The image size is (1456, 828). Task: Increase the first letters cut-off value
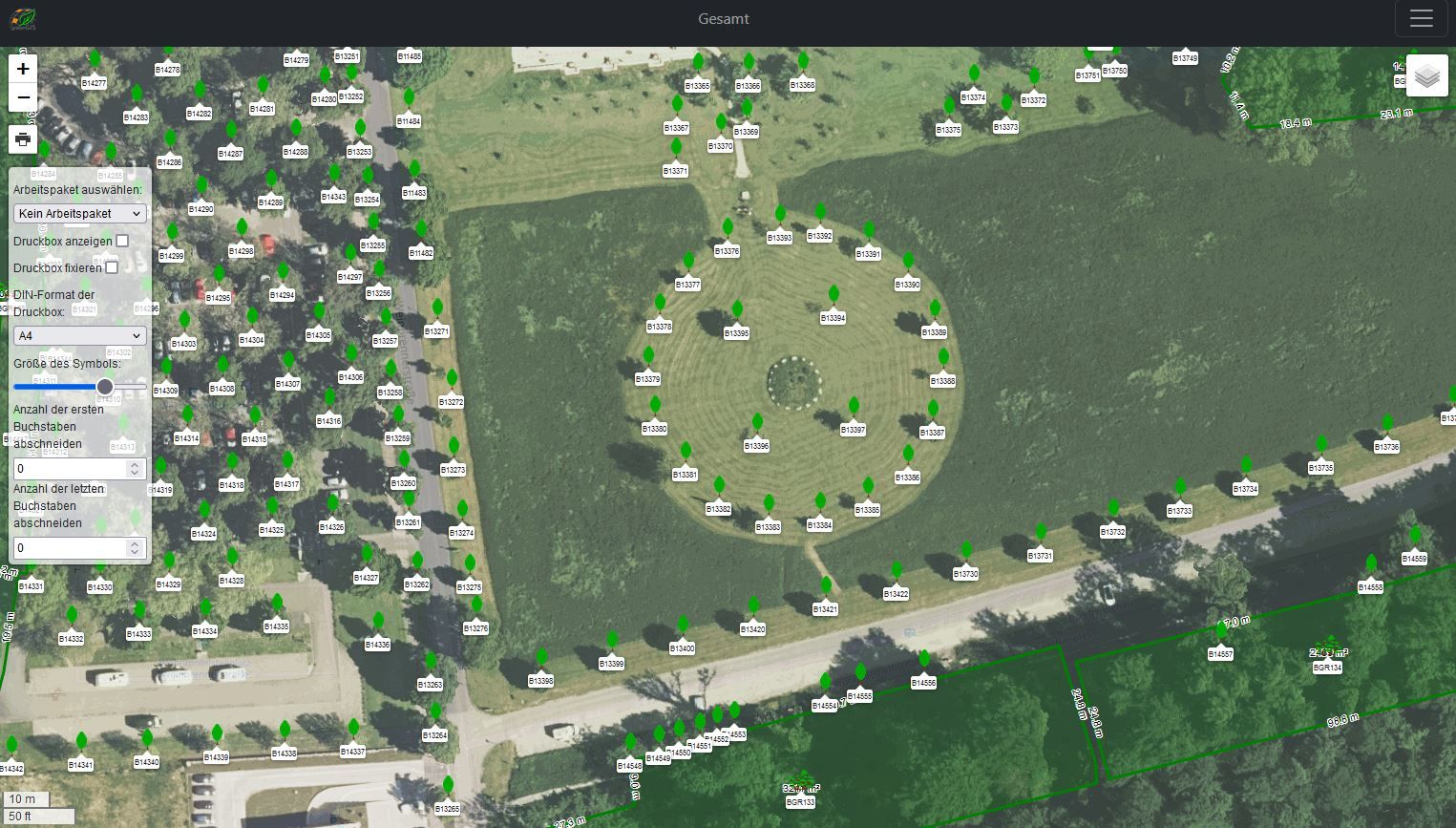point(135,464)
